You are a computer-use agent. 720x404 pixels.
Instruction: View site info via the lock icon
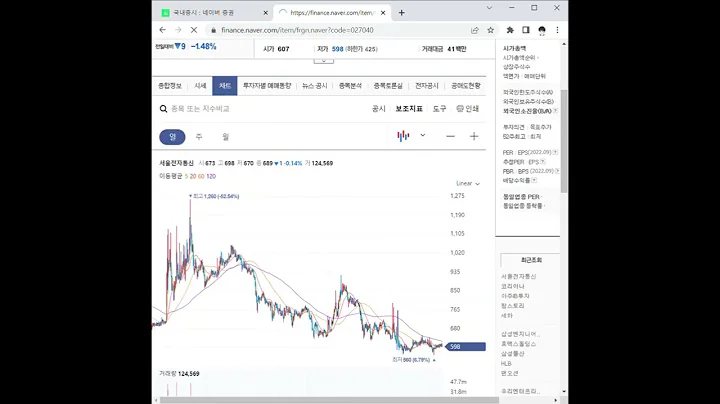point(213,30)
